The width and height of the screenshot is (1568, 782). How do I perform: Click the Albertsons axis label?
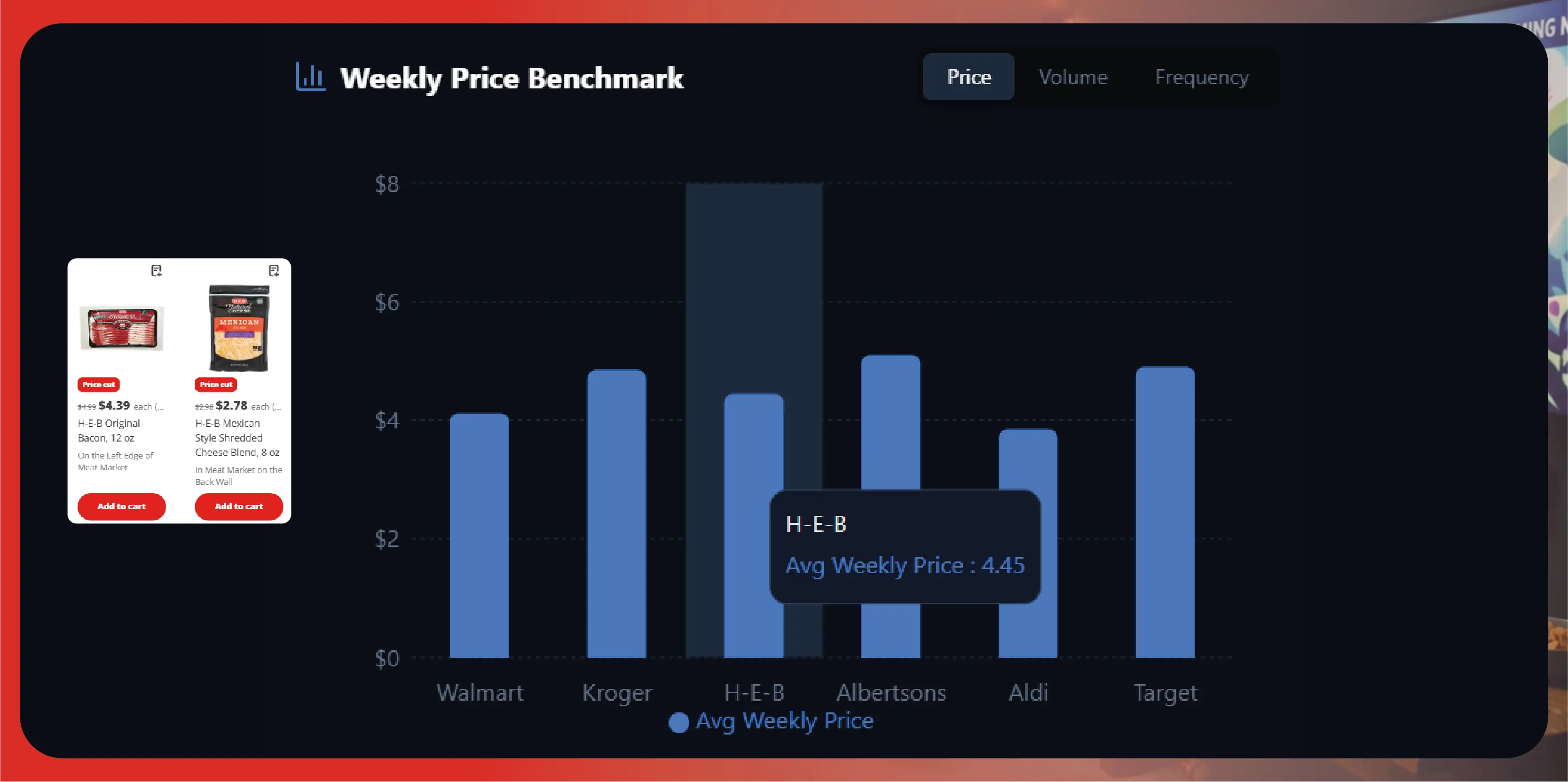(x=891, y=693)
